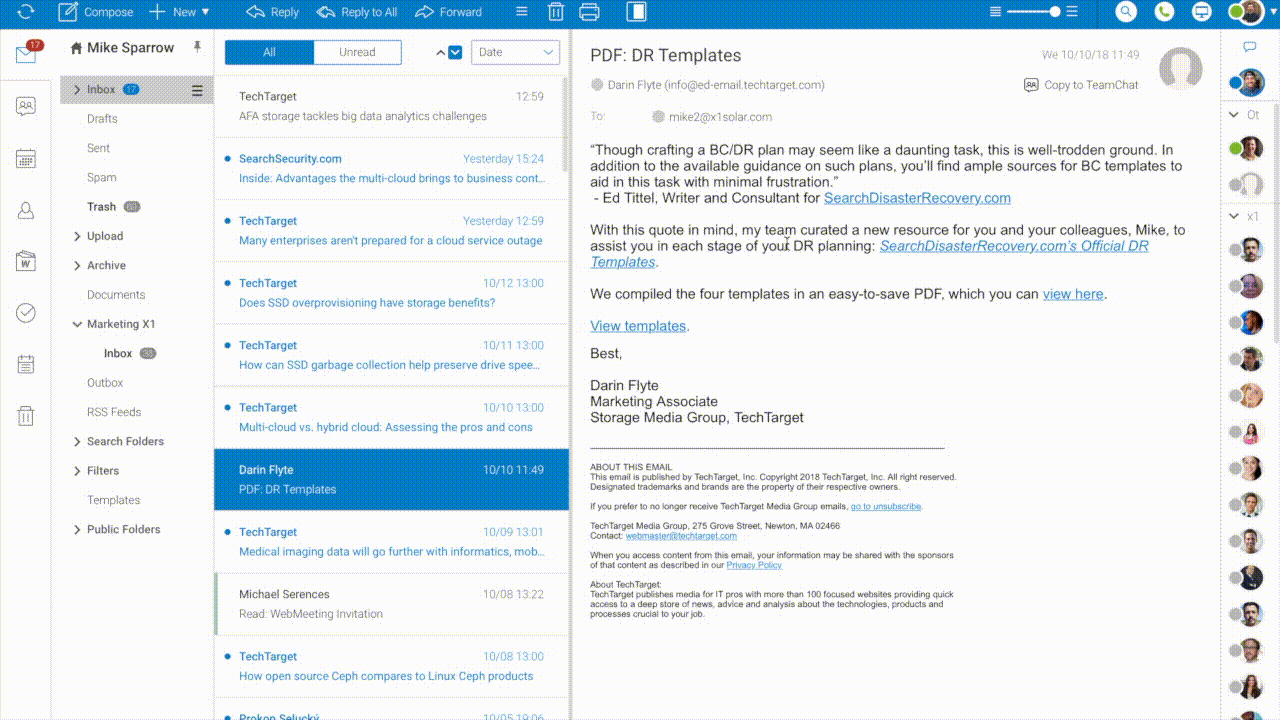
Task: Click the green phone dialer icon
Action: click(x=1164, y=12)
